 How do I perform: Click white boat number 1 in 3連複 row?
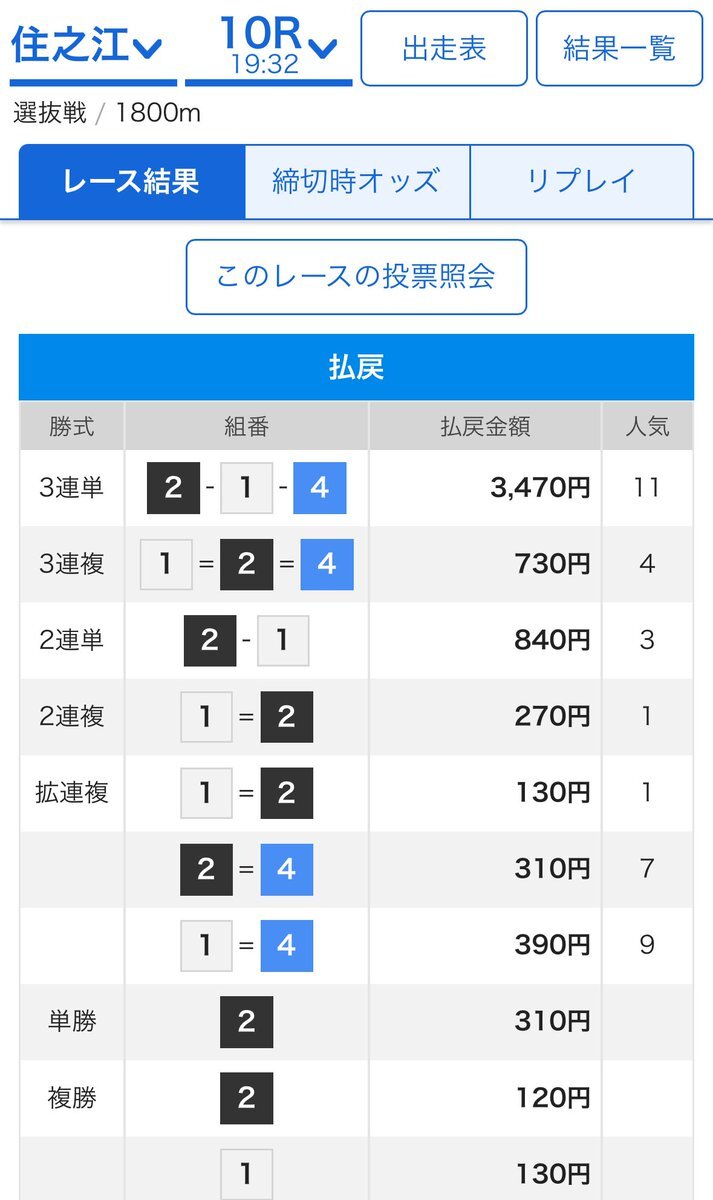click(x=166, y=564)
